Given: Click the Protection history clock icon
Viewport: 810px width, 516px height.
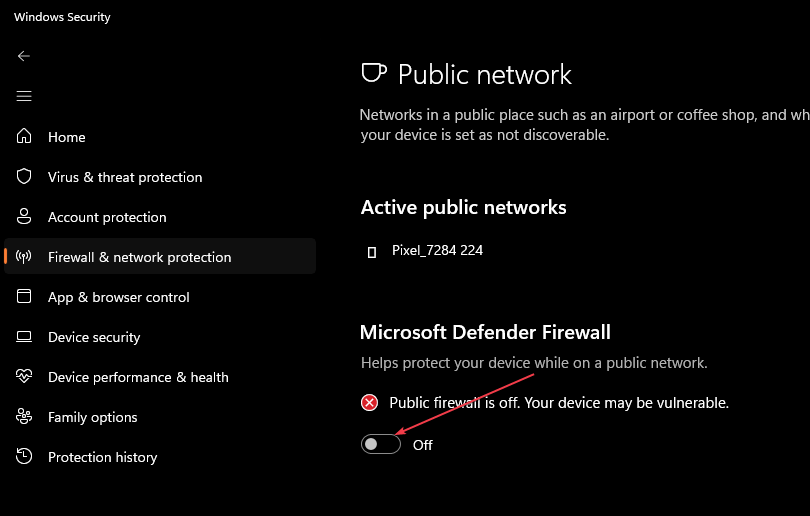Looking at the screenshot, I should [x=24, y=457].
